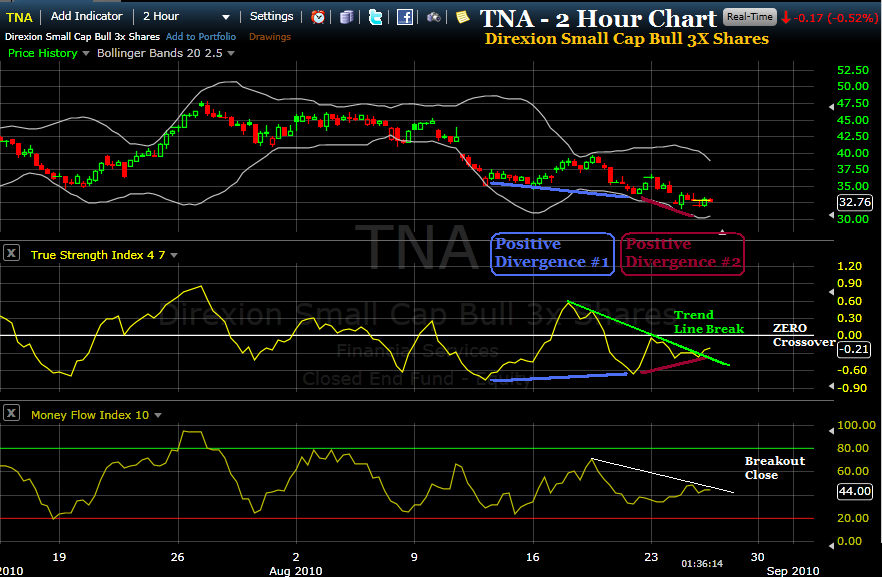
Task: Expand True Strength Index 4 7 options
Action: tap(174, 255)
